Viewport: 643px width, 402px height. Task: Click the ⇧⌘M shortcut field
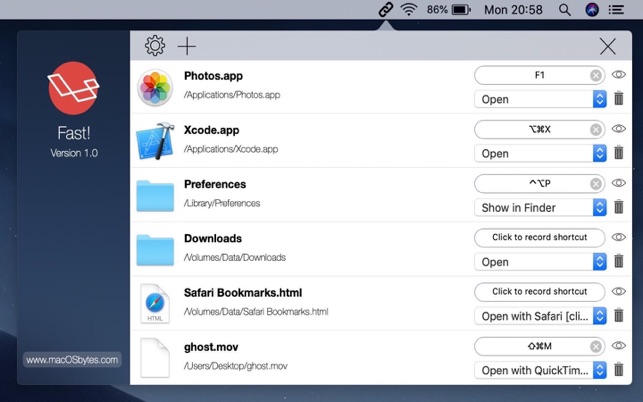pos(539,346)
